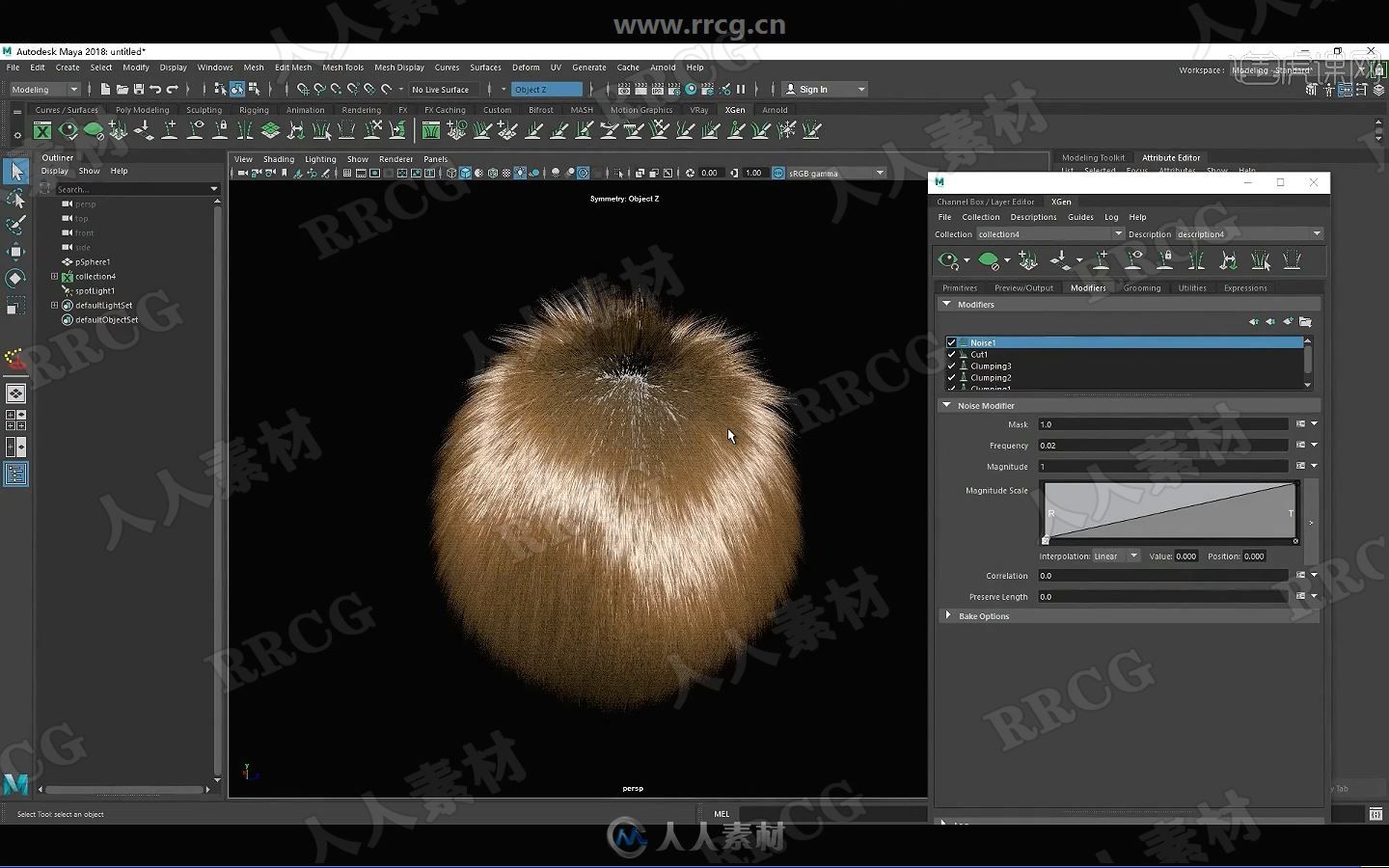
Task: Open the Poly Modeling shelf tab
Action: pyautogui.click(x=142, y=110)
